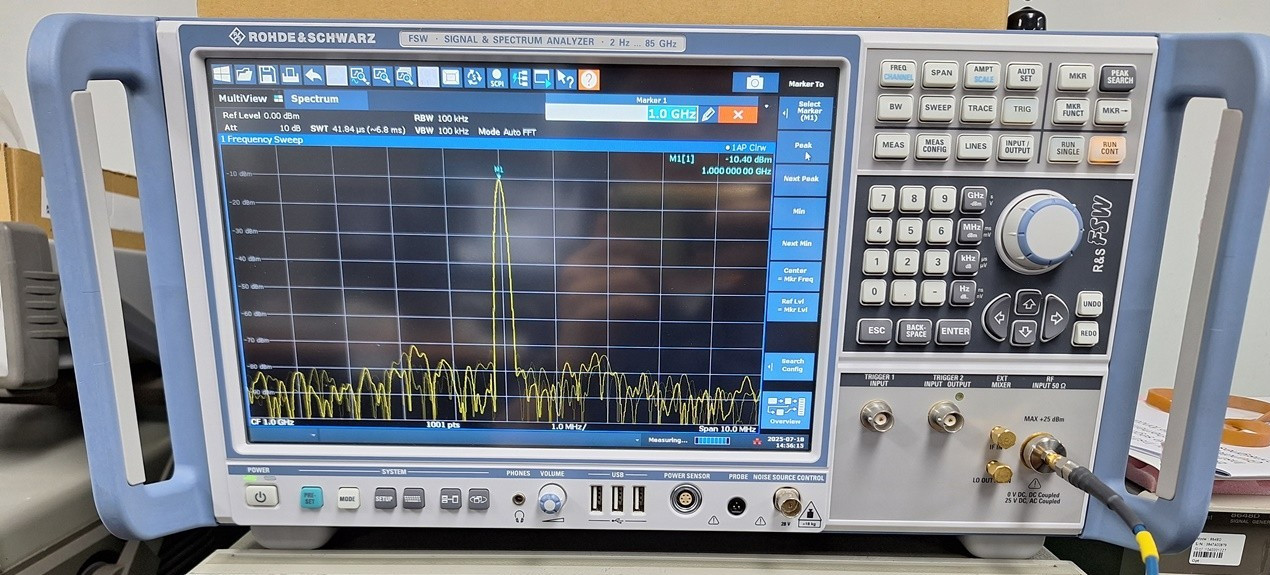
Task: Click the AUTO SET key
Action: pos(1025,76)
